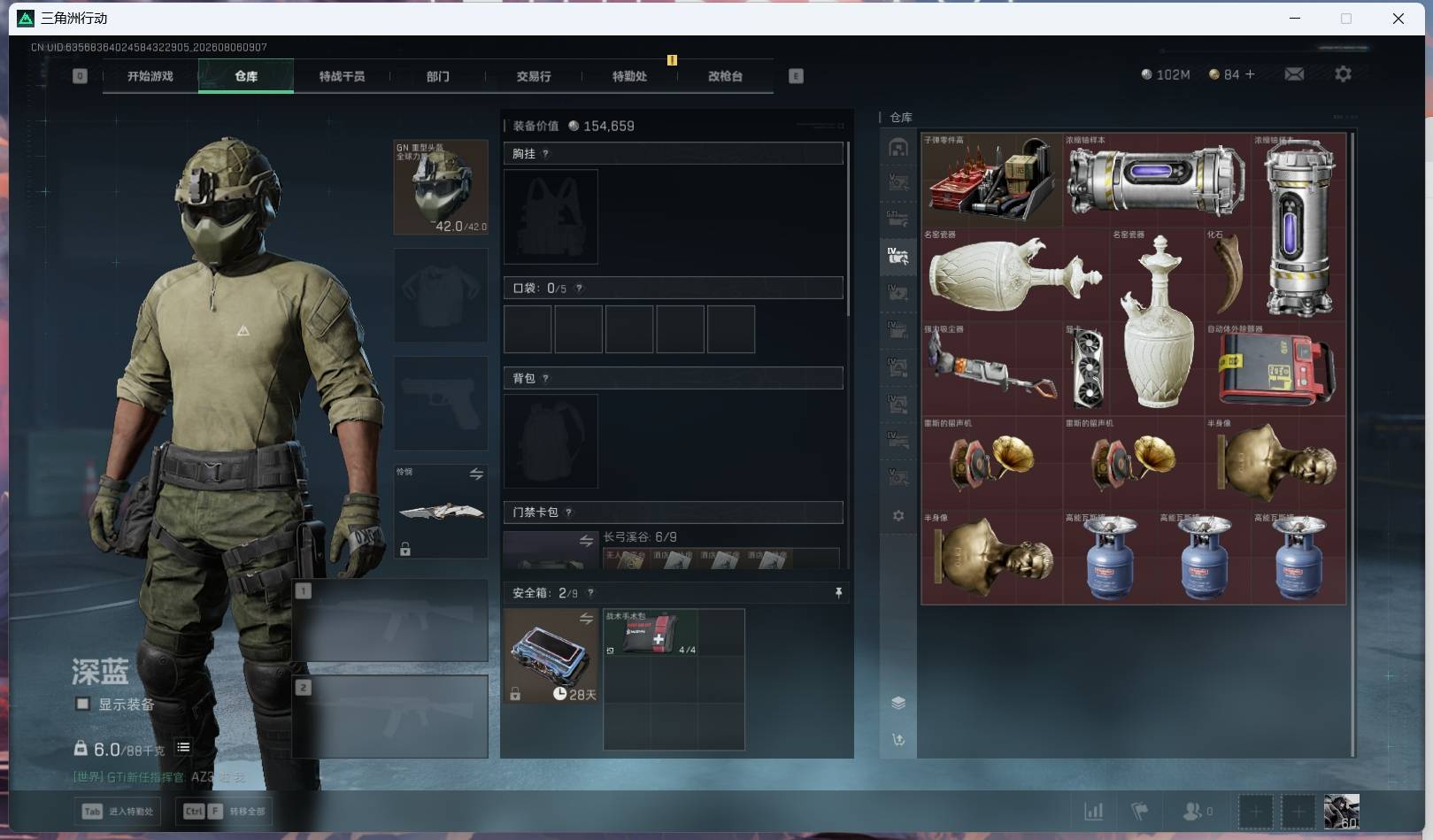Viewport: 1433px width, 840px height.
Task: Select the horizontal 浓缩铀样本 canister
Action: 1157,180
